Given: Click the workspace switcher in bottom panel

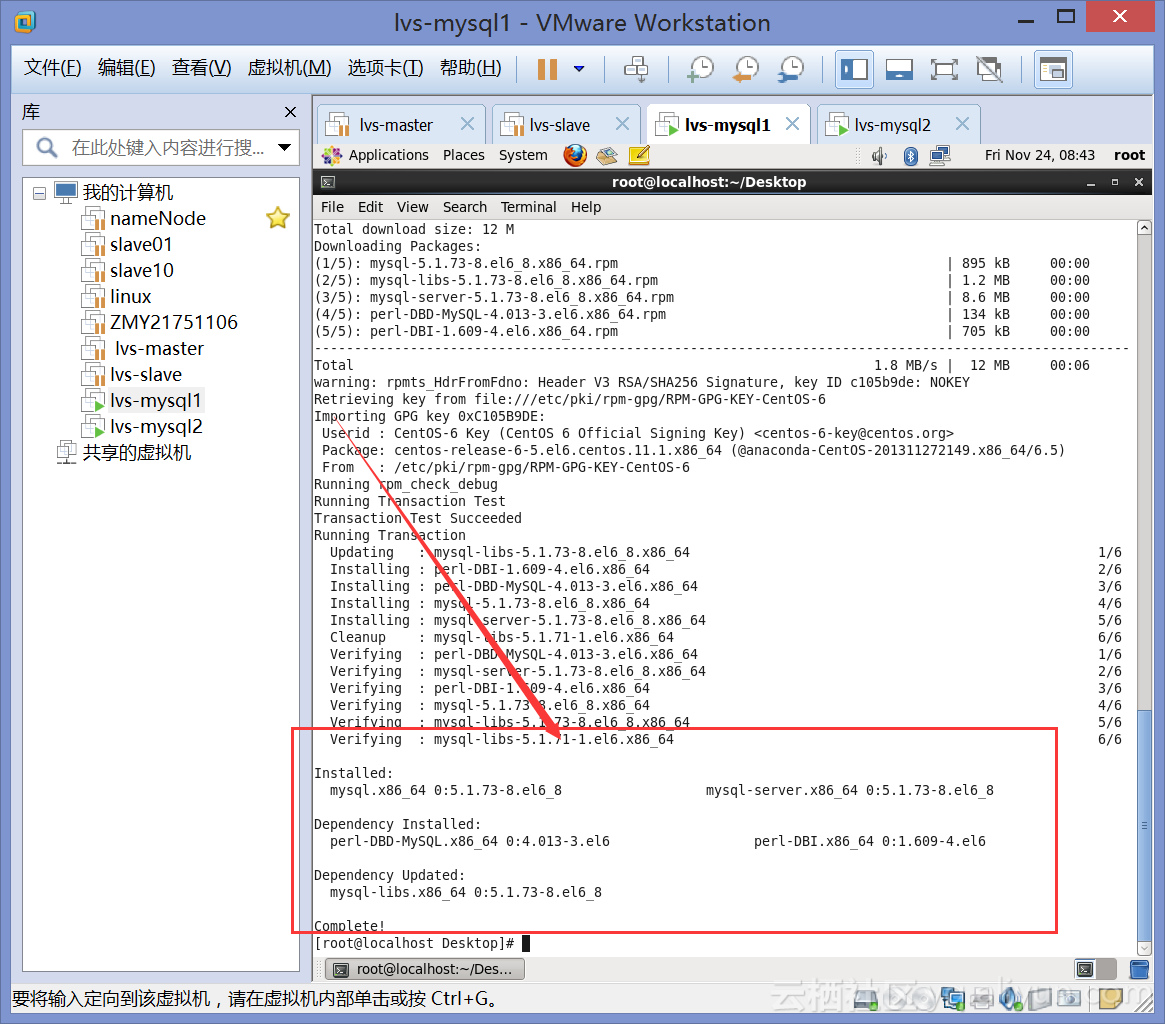Looking at the screenshot, I should pyautogui.click(x=1095, y=969).
